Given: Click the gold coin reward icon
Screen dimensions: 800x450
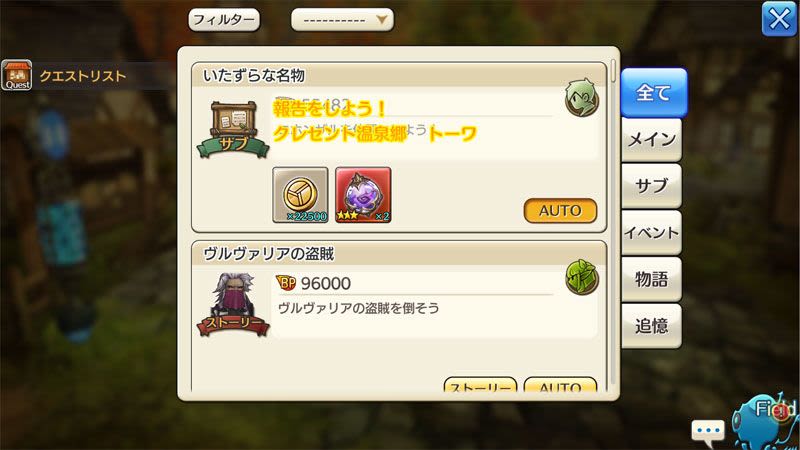Looking at the screenshot, I should (x=301, y=195).
